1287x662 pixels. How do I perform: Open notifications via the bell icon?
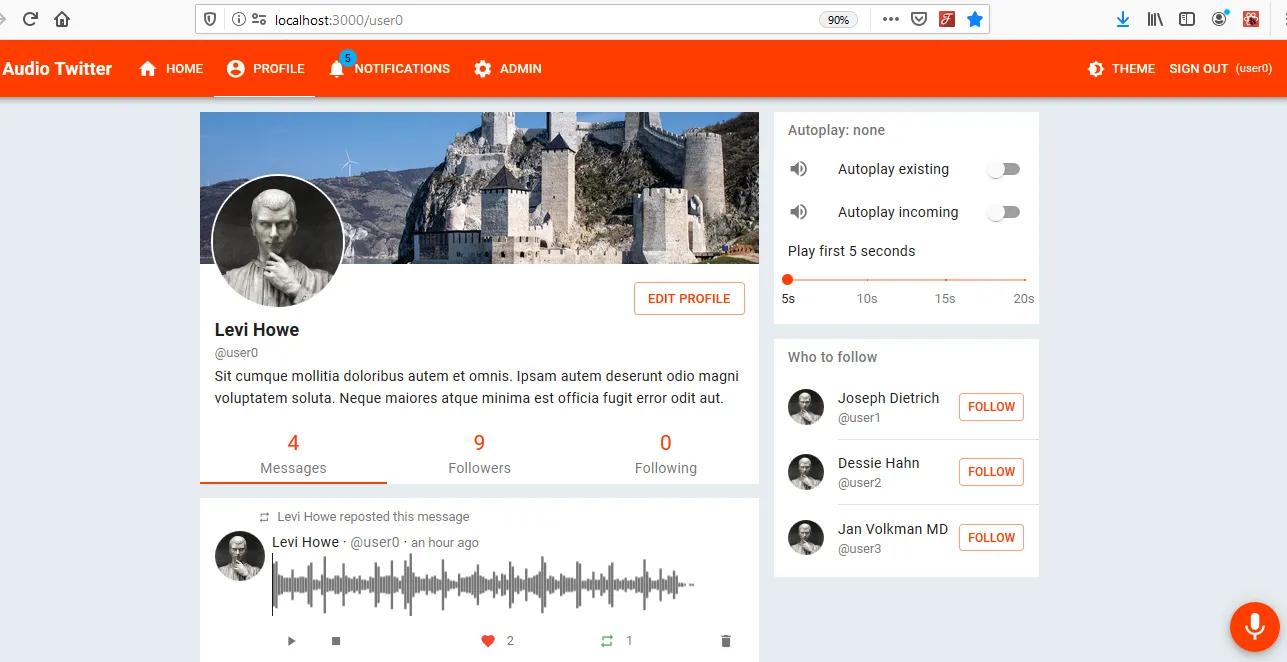click(x=336, y=68)
